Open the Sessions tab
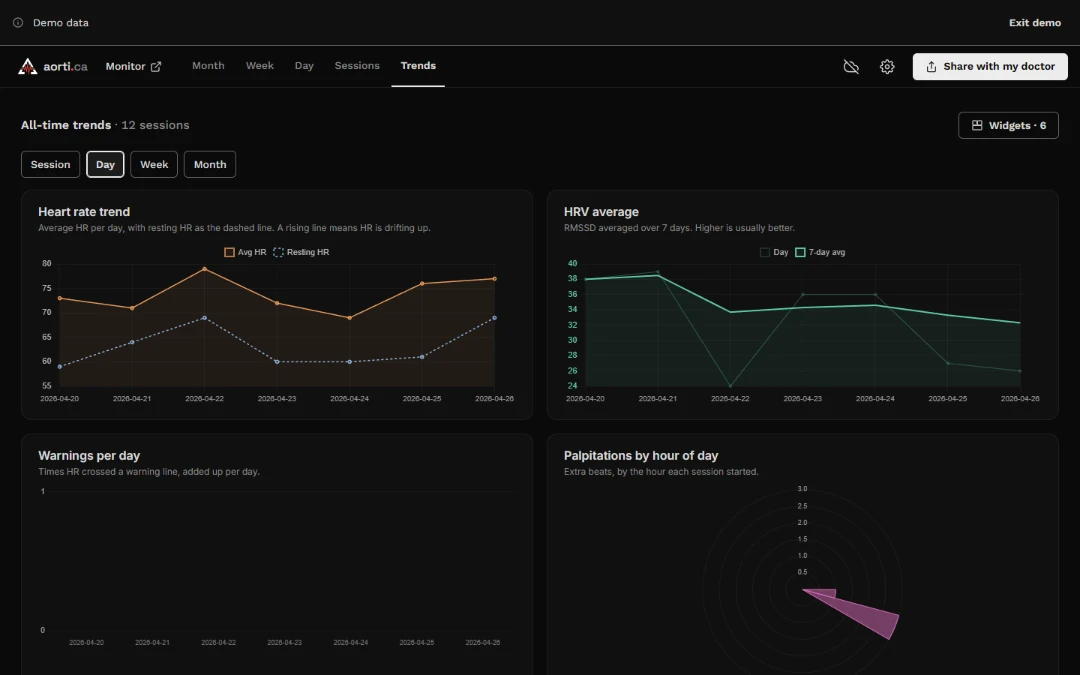This screenshot has height=675, width=1080. [357, 65]
